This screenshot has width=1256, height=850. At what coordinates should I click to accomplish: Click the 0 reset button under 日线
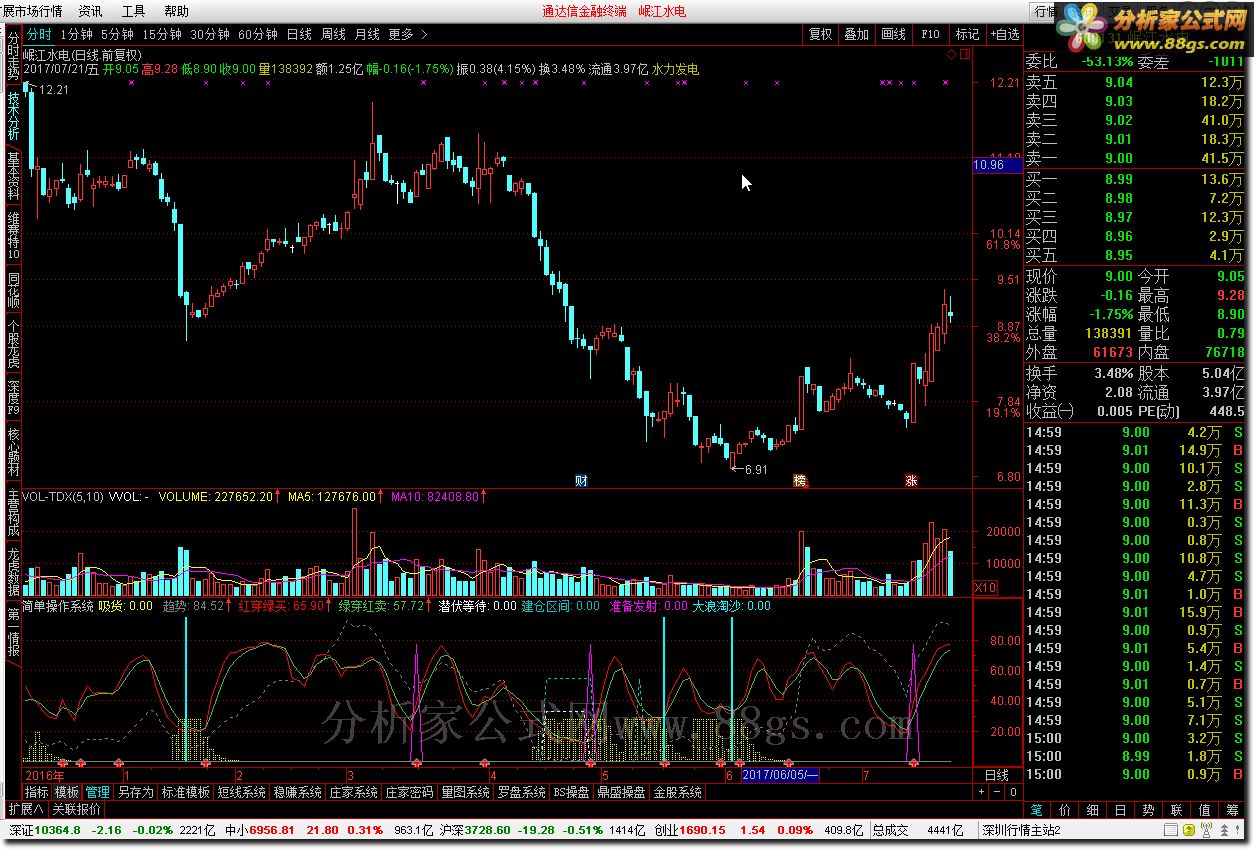(x=1012, y=792)
